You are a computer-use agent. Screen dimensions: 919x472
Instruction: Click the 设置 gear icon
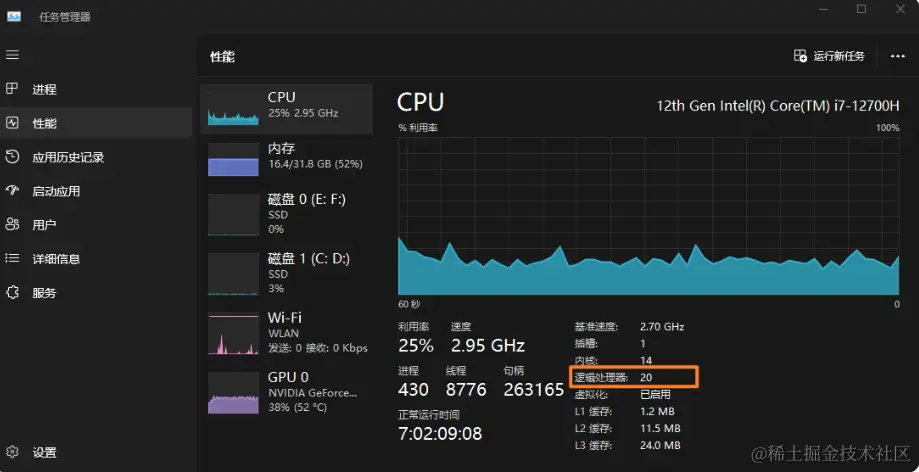click(12, 452)
